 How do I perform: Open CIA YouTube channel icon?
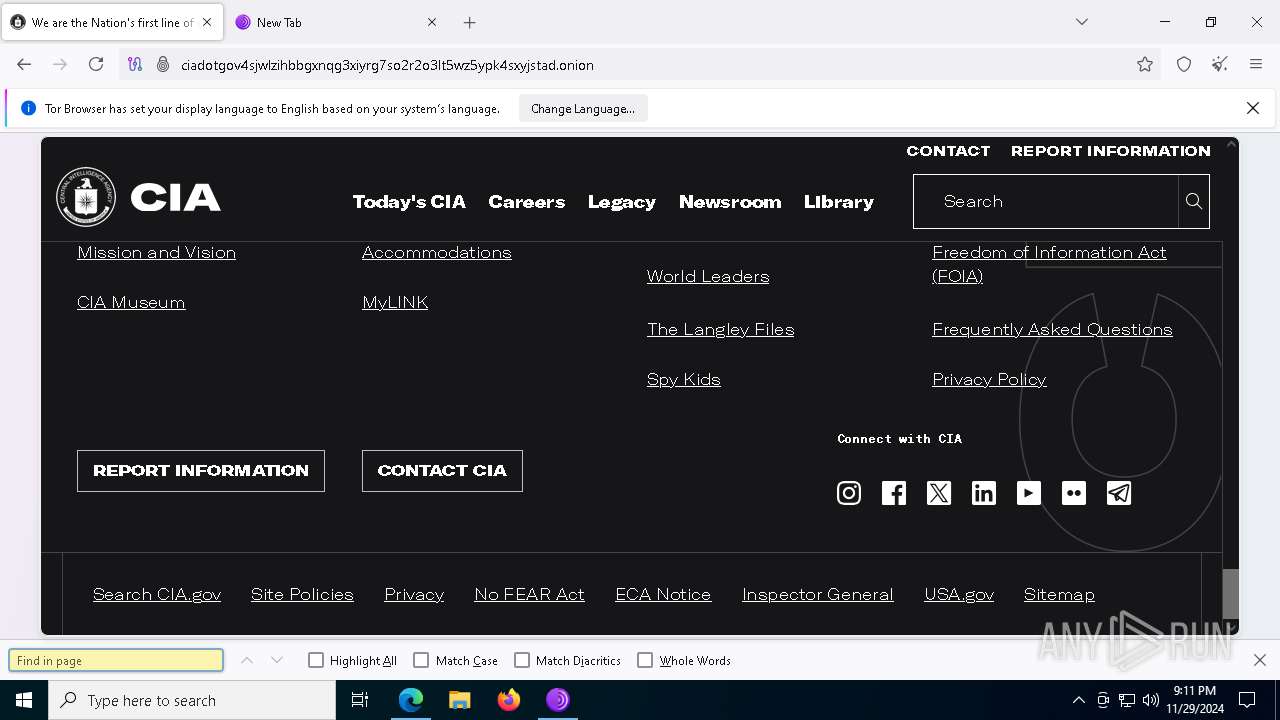[1029, 493]
